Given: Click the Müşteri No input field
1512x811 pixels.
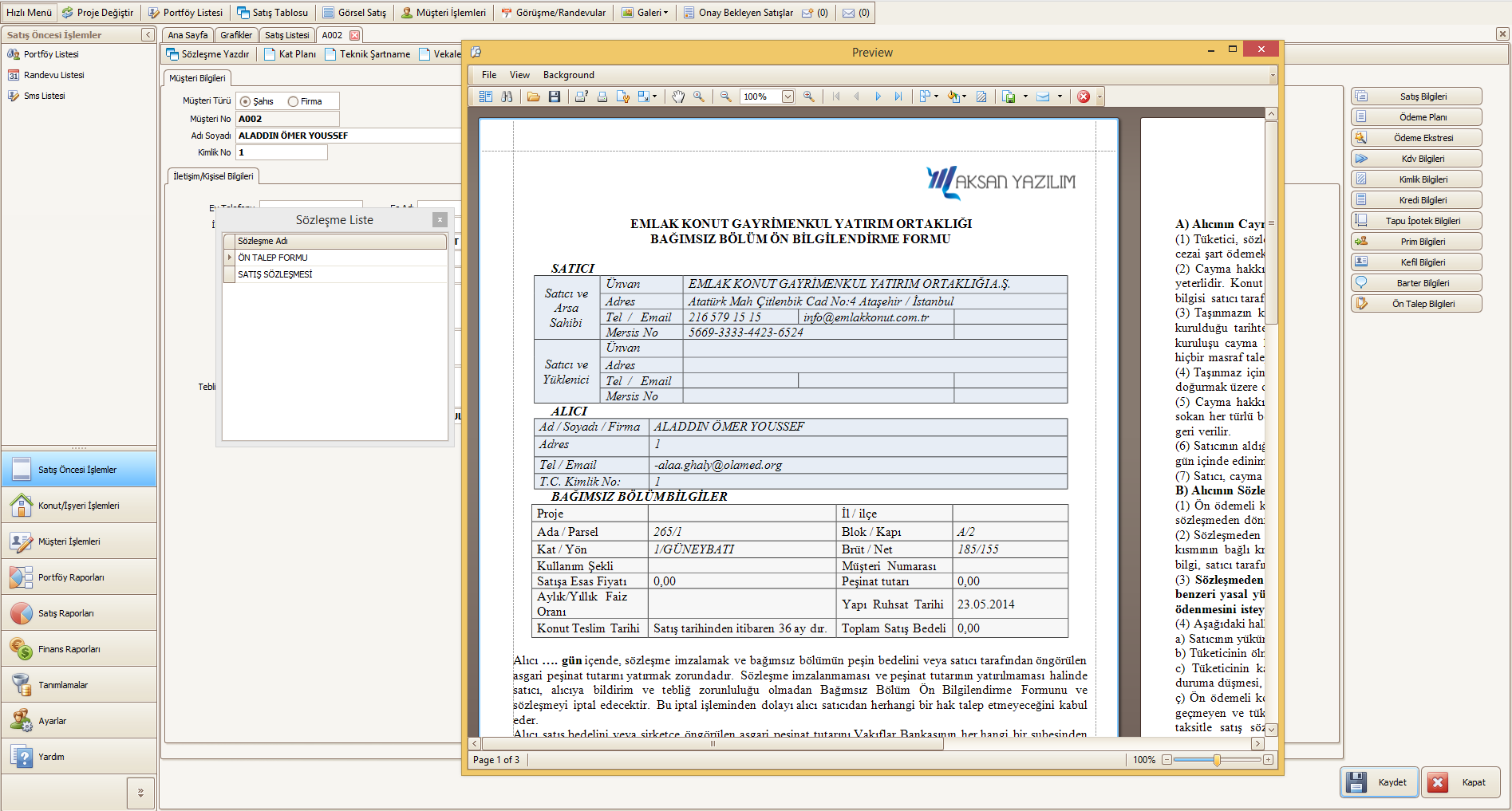Looking at the screenshot, I should pos(287,119).
